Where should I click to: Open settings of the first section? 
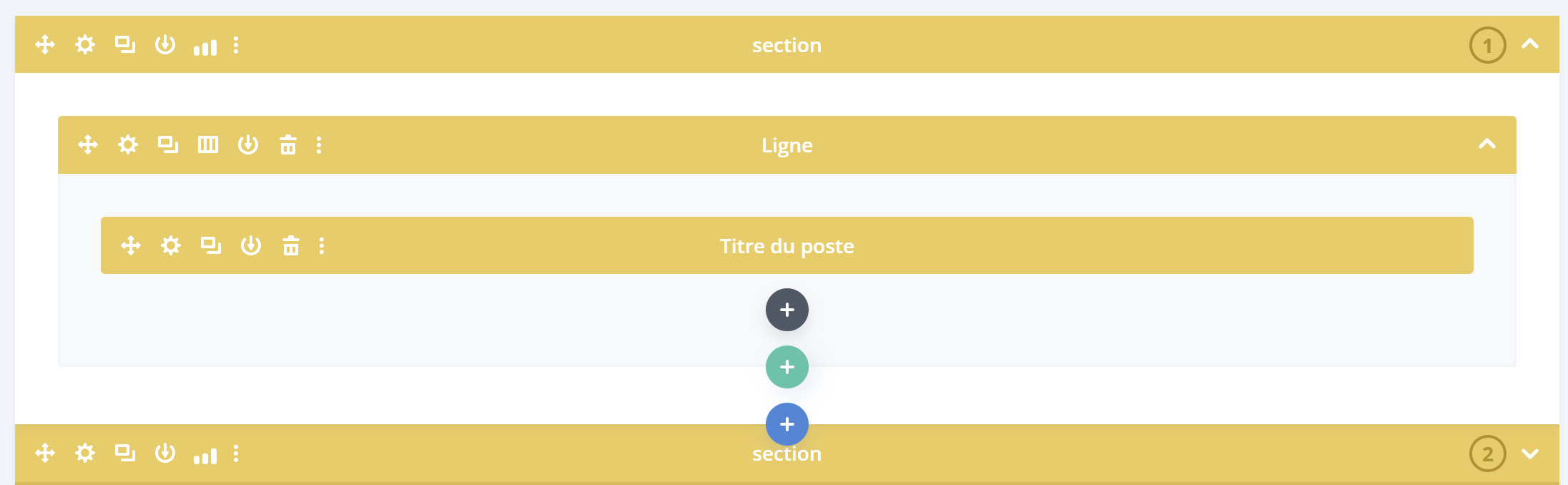(85, 45)
